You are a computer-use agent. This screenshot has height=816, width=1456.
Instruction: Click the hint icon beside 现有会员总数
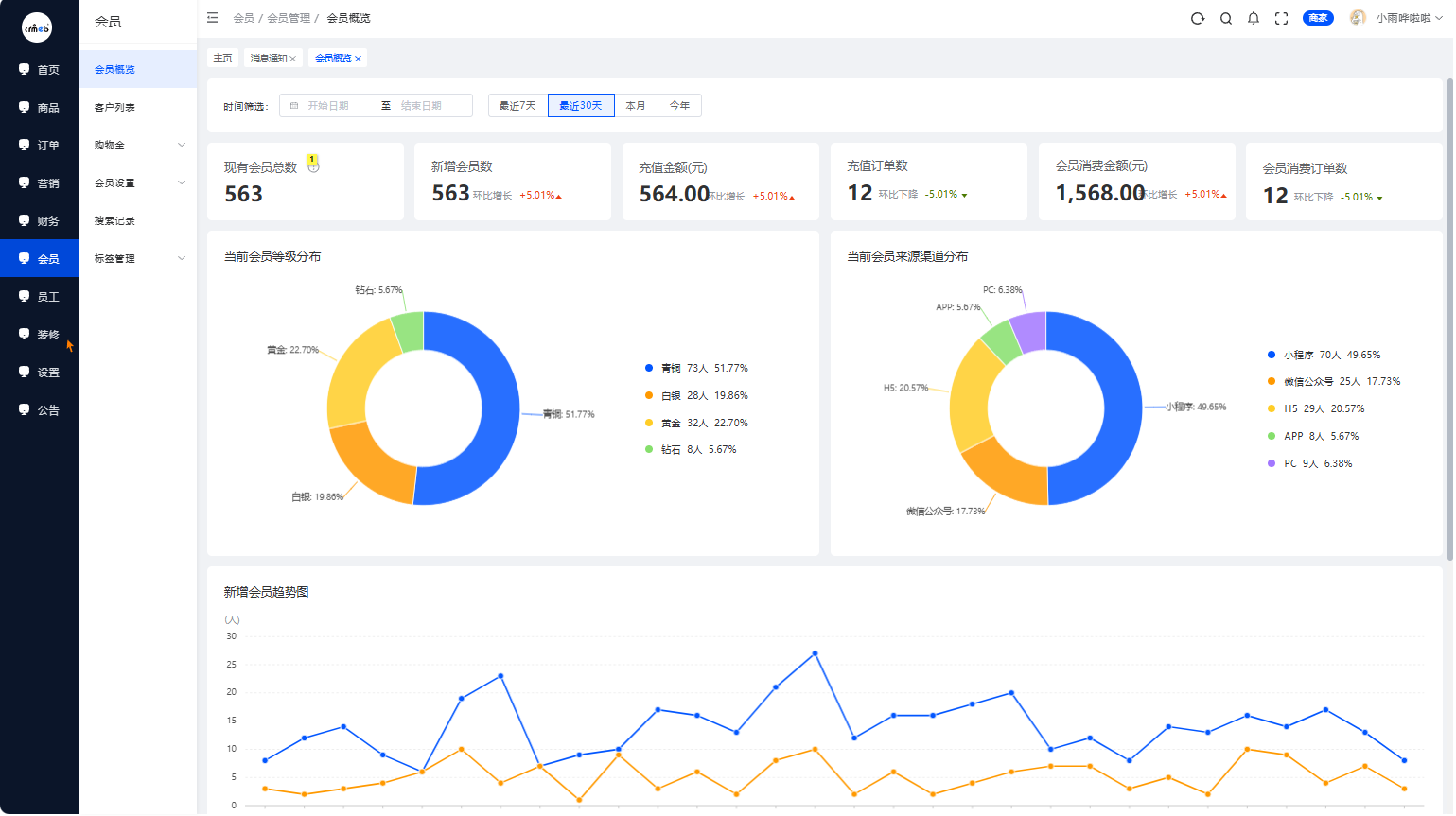click(313, 165)
